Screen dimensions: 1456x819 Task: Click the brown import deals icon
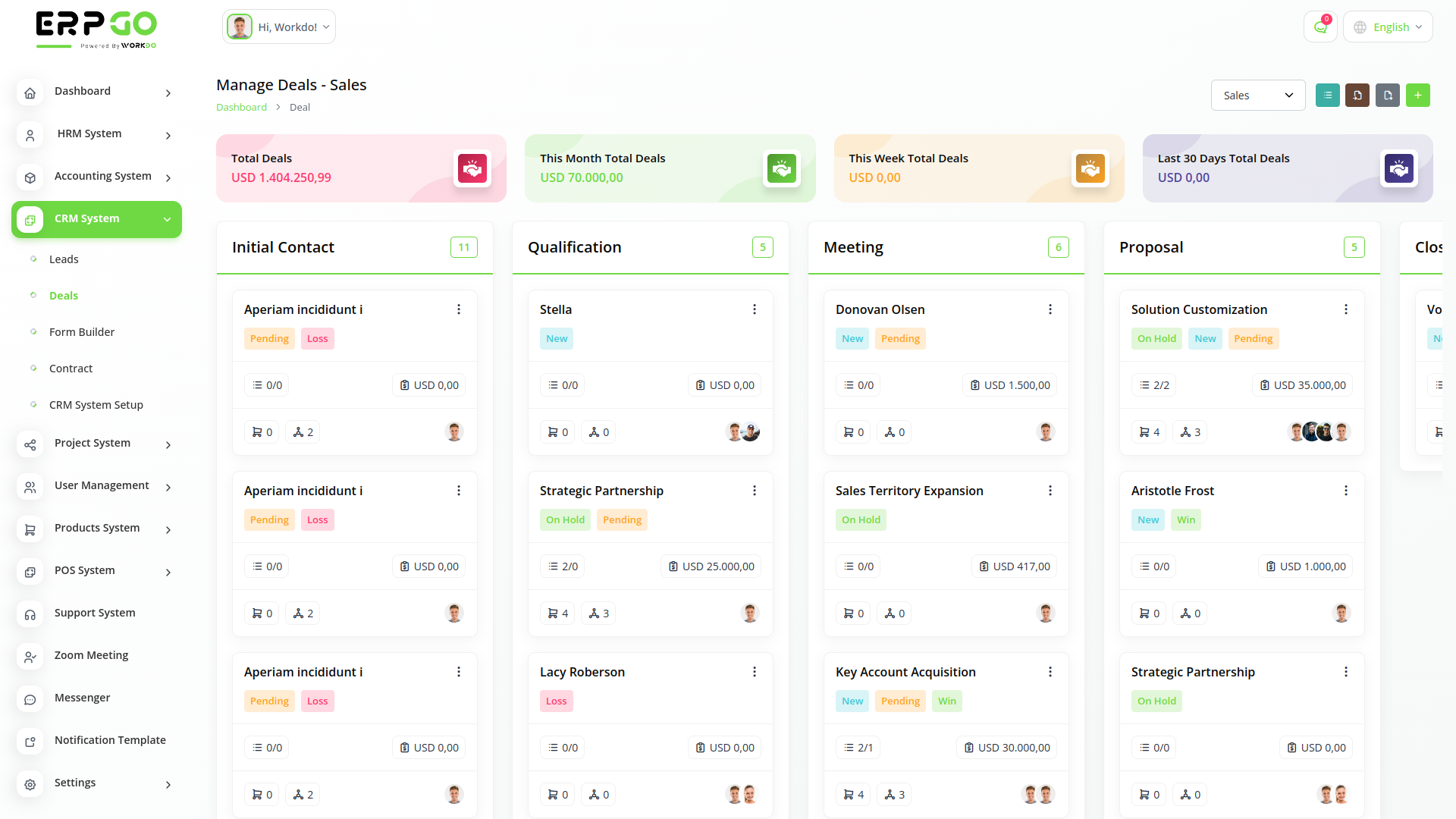pos(1357,96)
